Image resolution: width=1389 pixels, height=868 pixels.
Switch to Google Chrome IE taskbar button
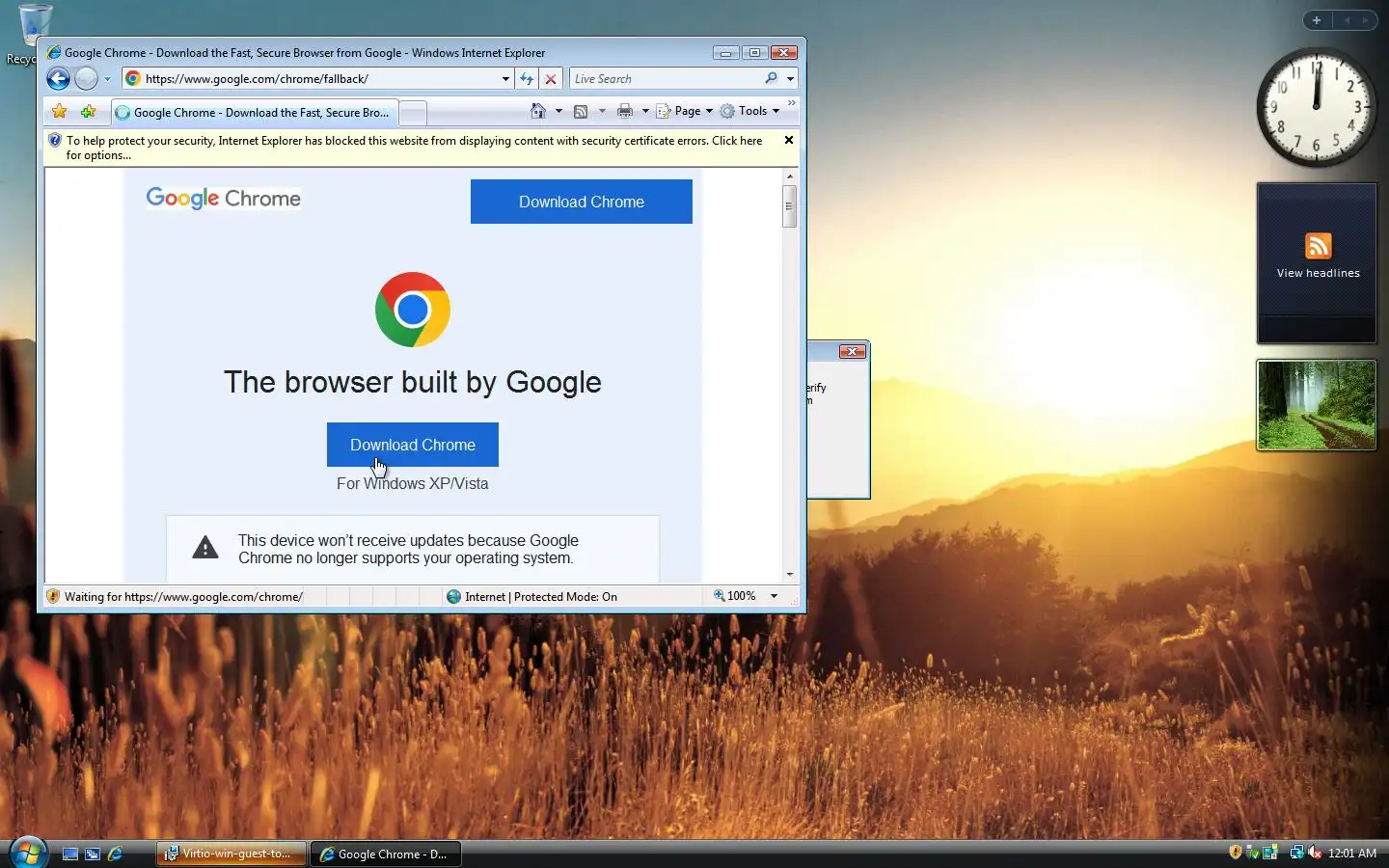(x=386, y=854)
